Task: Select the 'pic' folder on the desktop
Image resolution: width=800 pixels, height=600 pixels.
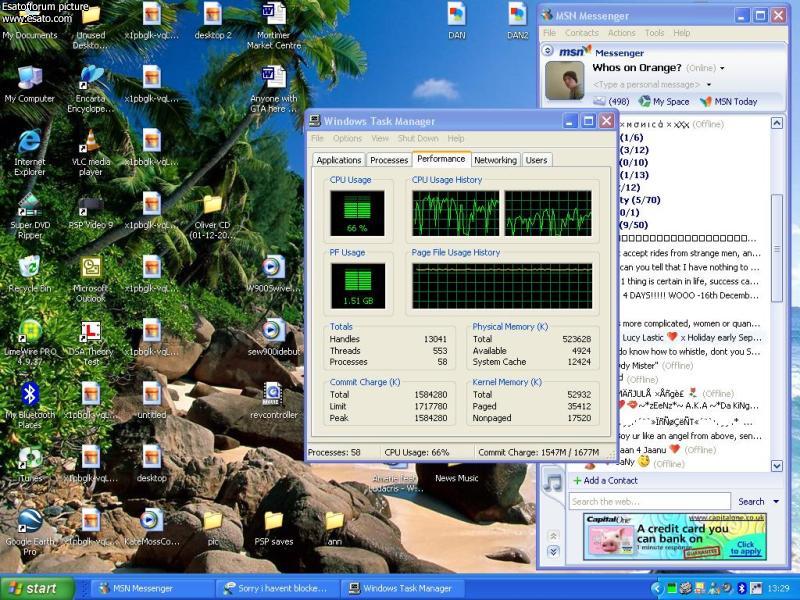Action: (213, 528)
